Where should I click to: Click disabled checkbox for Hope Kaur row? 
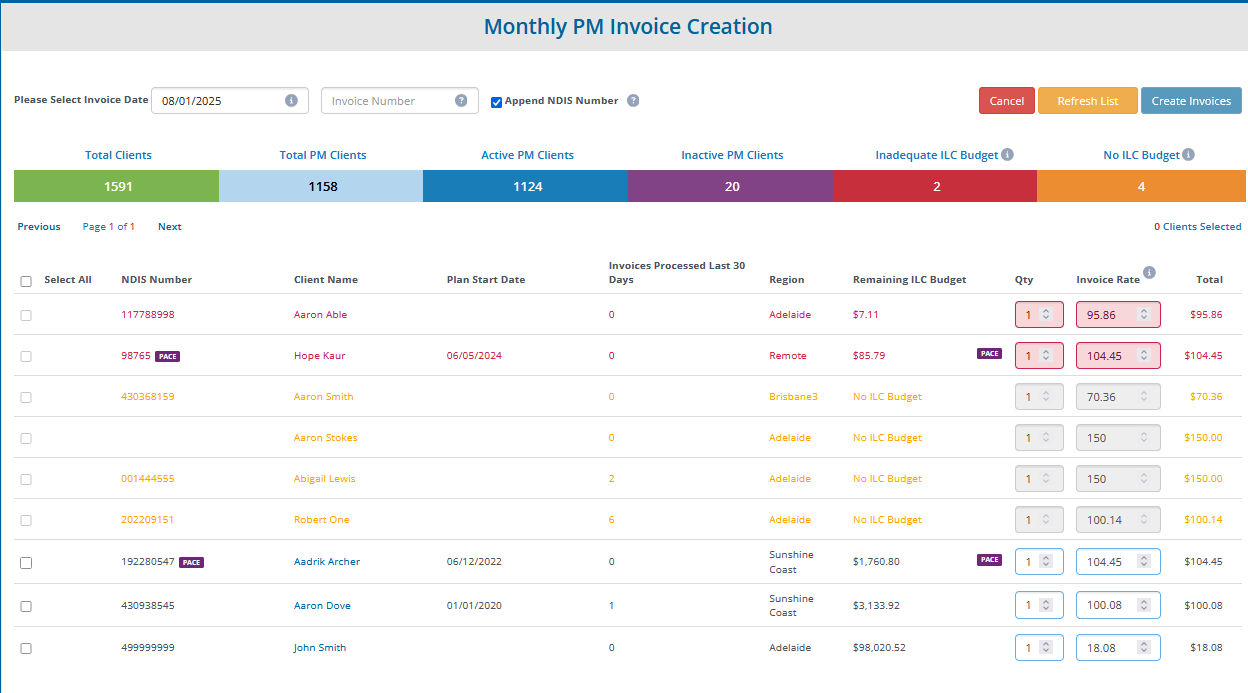(x=26, y=356)
